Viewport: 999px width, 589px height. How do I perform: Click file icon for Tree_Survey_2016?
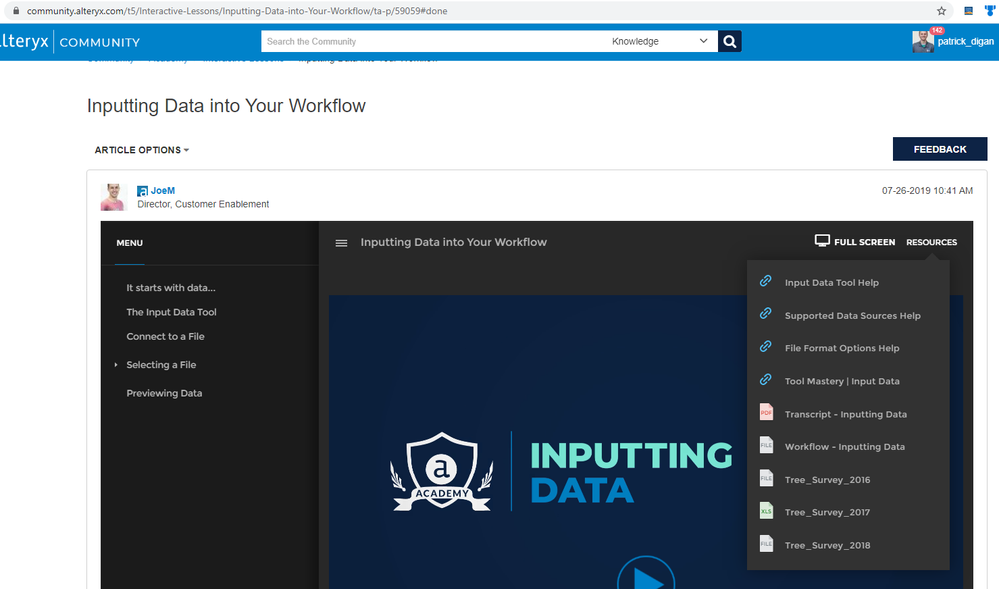click(x=766, y=478)
